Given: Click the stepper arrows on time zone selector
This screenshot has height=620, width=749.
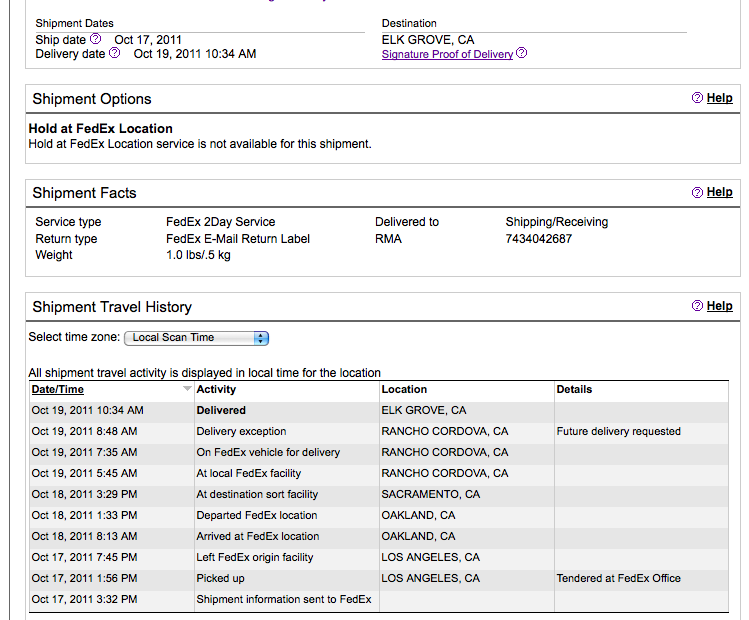Looking at the screenshot, I should tap(261, 338).
